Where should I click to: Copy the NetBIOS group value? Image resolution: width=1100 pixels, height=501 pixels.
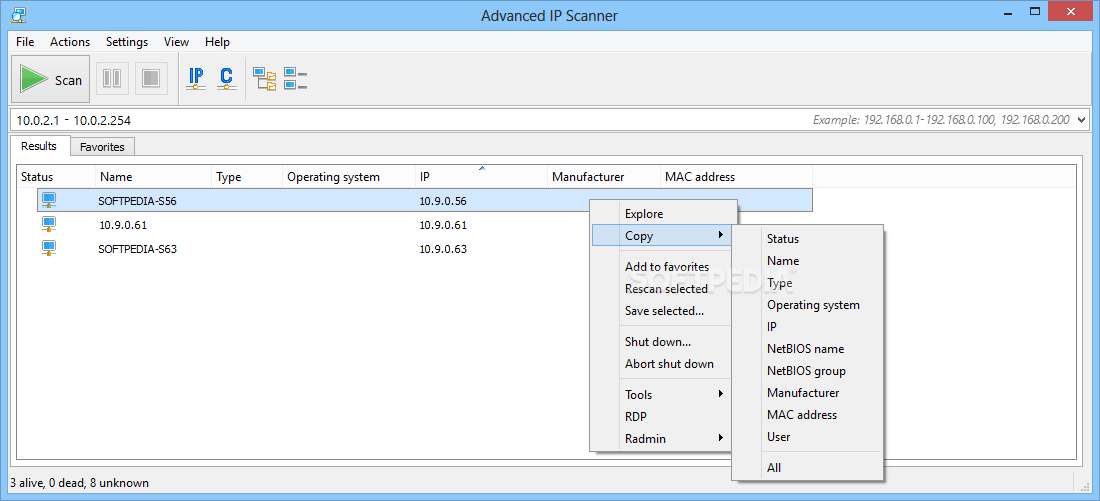click(807, 370)
